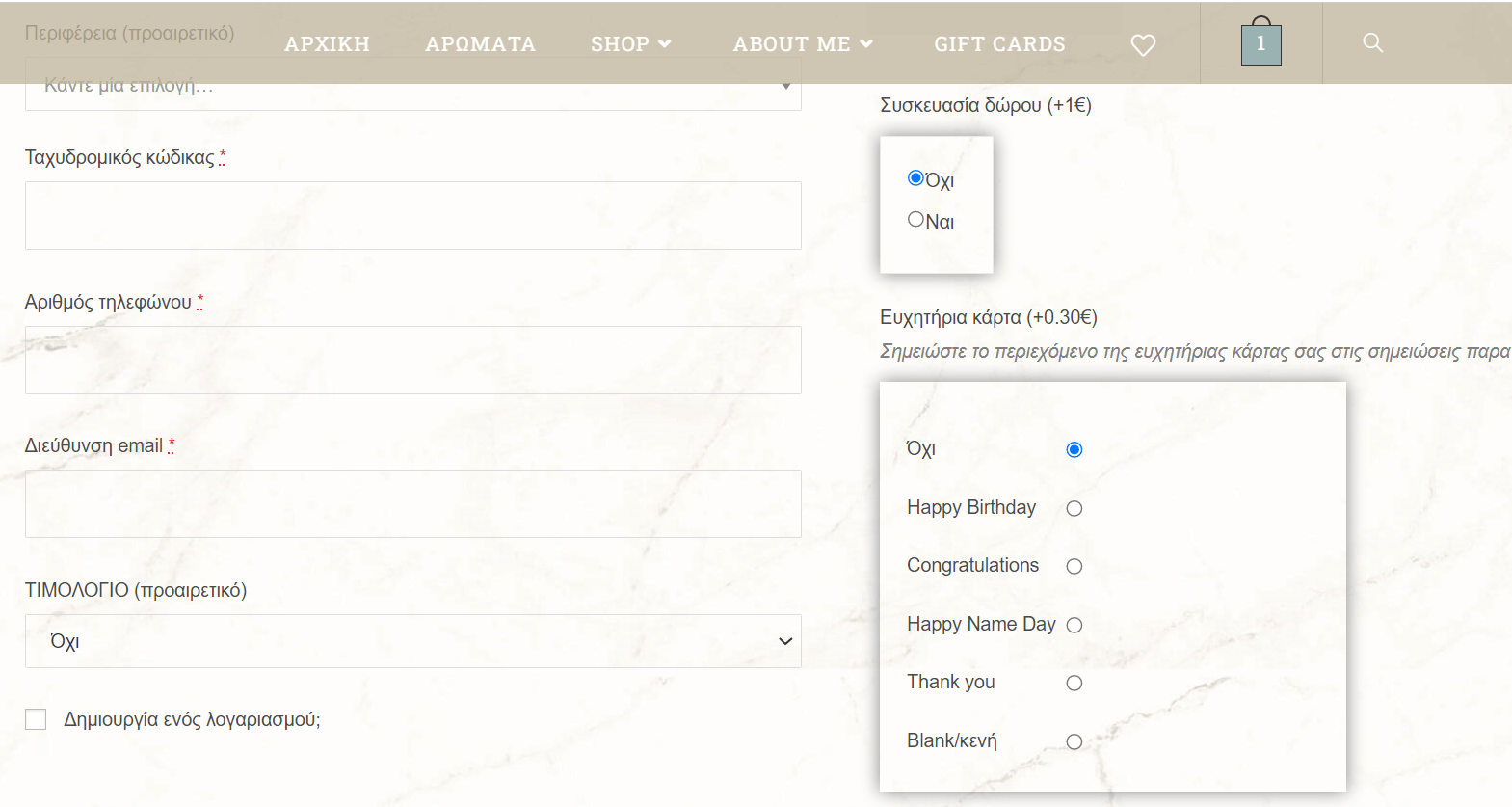Viewport: 1512px width, 807px height.
Task: Open the ΑΡΩΜΑΤΑ menu item
Action: [480, 44]
